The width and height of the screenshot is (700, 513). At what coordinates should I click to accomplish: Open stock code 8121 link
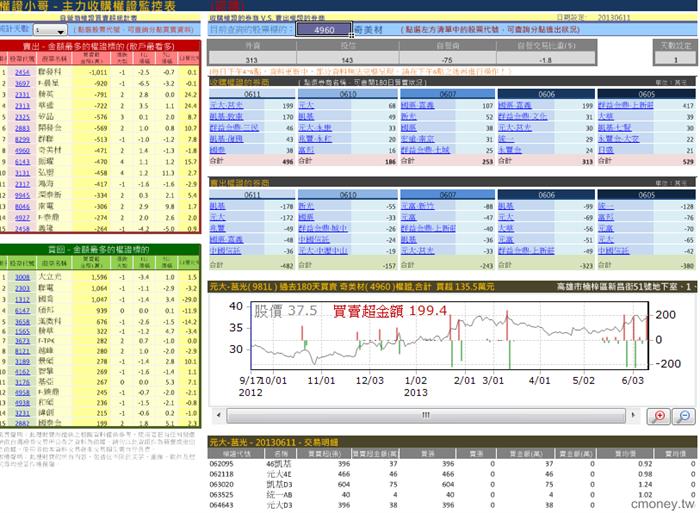click(22, 351)
